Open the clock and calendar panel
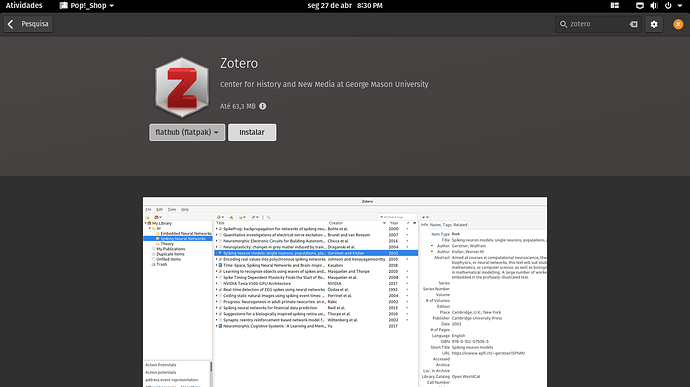Viewport: 690px width, 387px height. (x=345, y=5)
